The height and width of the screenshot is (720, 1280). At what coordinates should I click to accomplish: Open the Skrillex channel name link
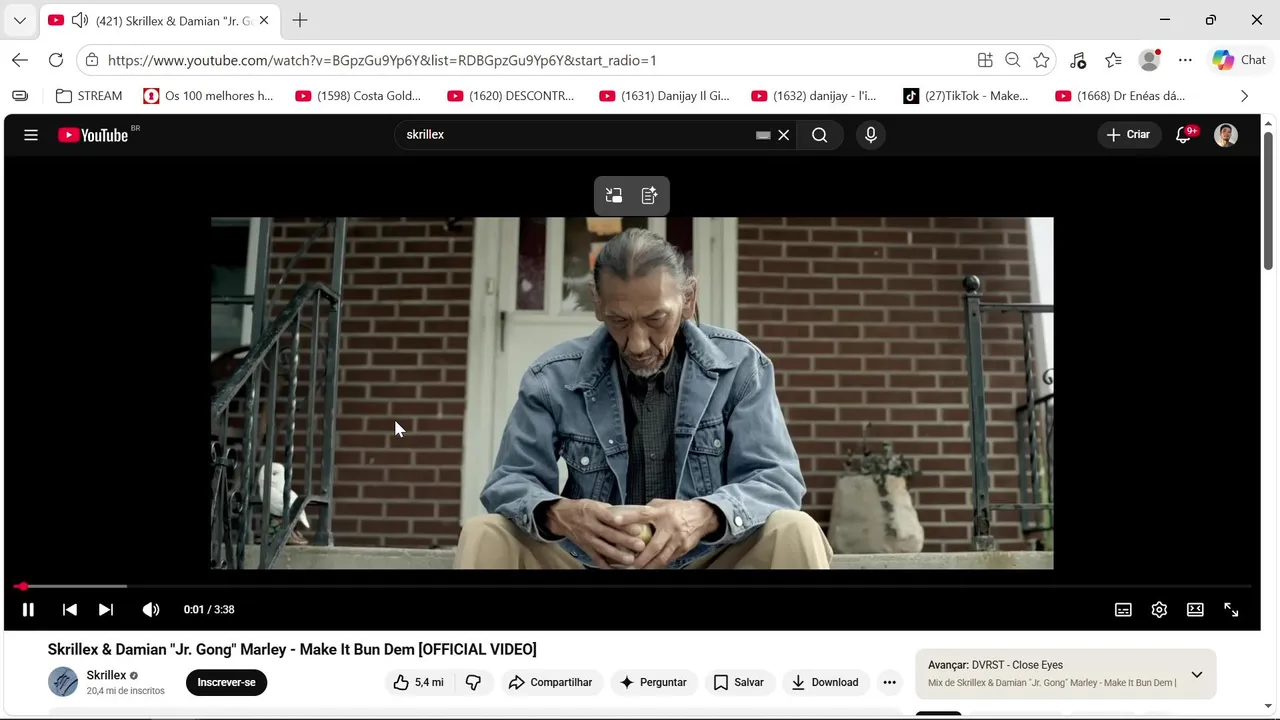pyautogui.click(x=106, y=675)
